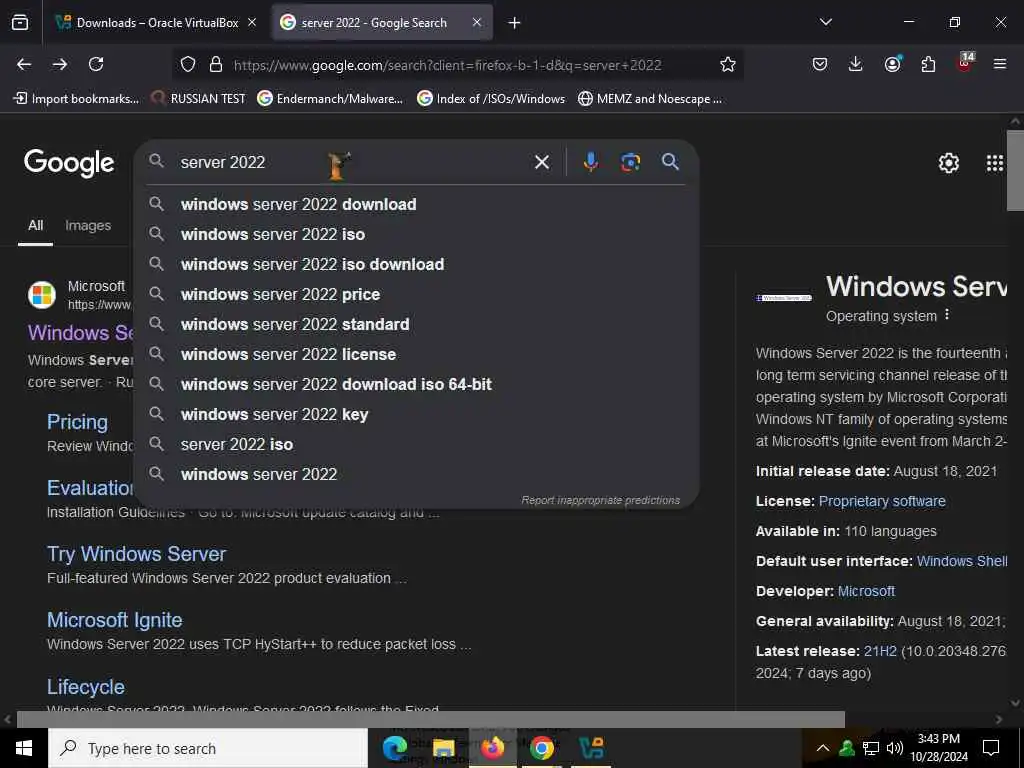Close the Downloads – Oracle VirtualBox tab

tap(252, 22)
